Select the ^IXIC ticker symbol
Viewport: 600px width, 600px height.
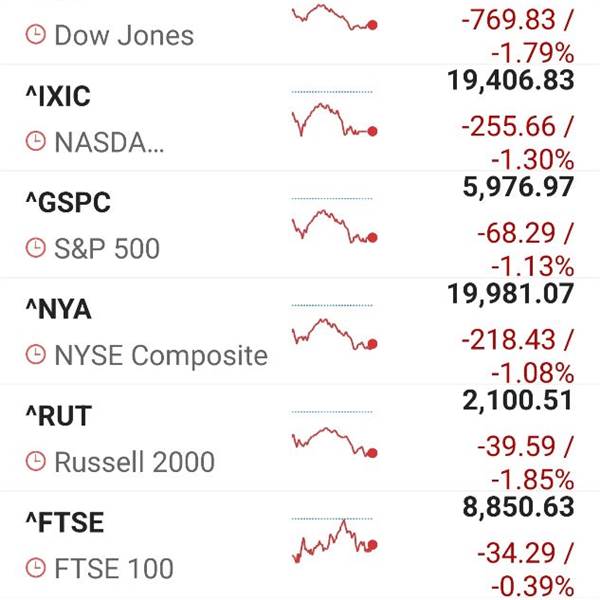point(58,96)
